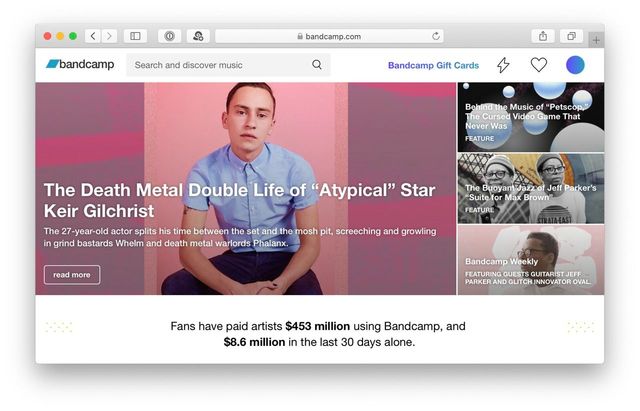The height and width of the screenshot is (411, 640).
Task: Click the read more button
Action: tap(72, 275)
